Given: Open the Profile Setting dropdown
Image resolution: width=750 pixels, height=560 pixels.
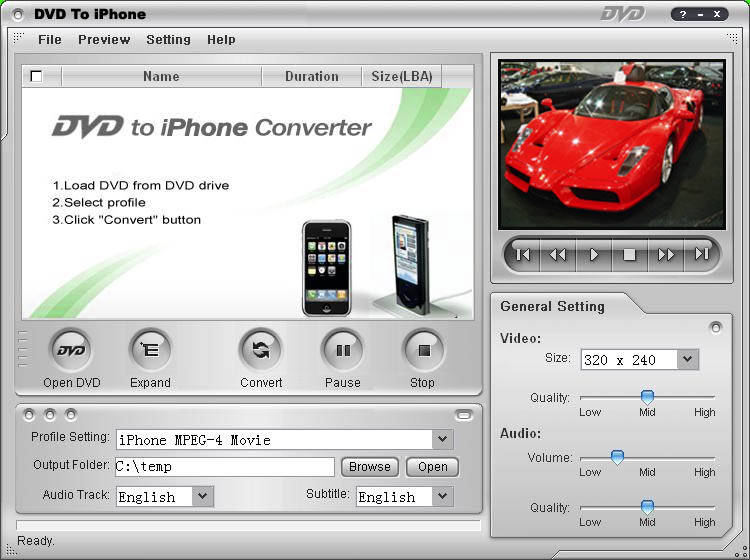Looking at the screenshot, I should tap(442, 439).
